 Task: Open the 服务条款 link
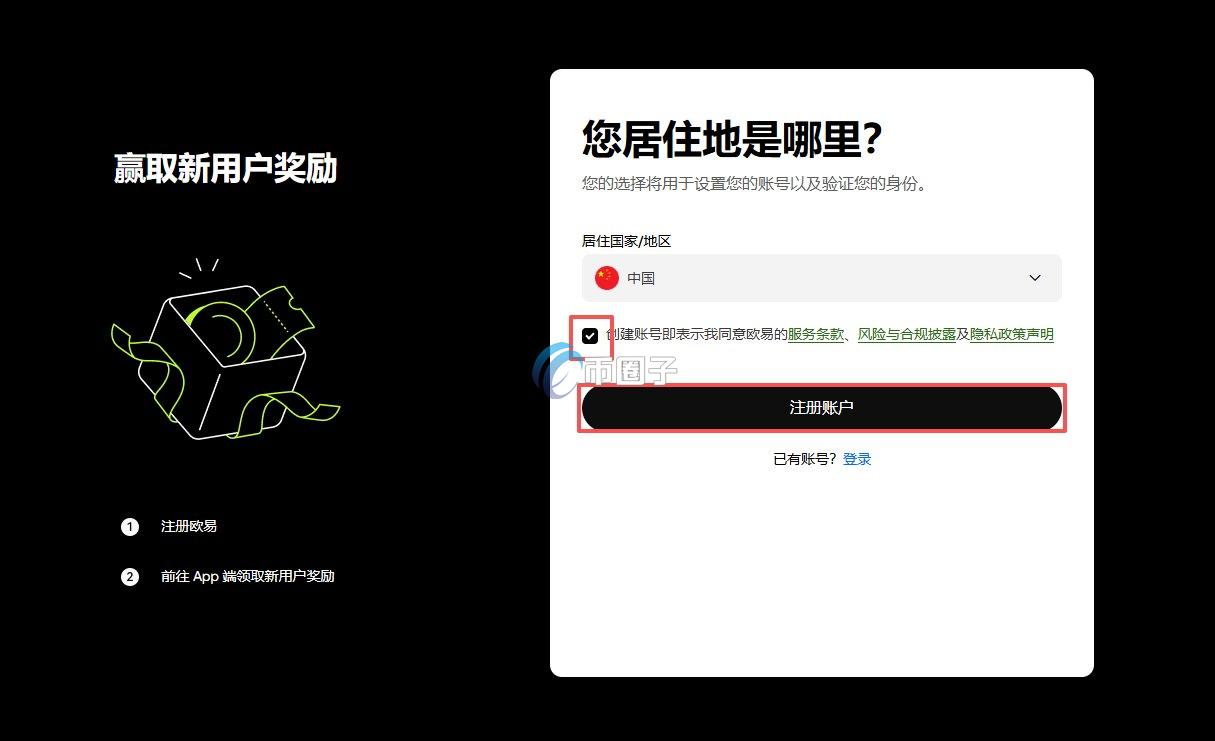click(814, 334)
